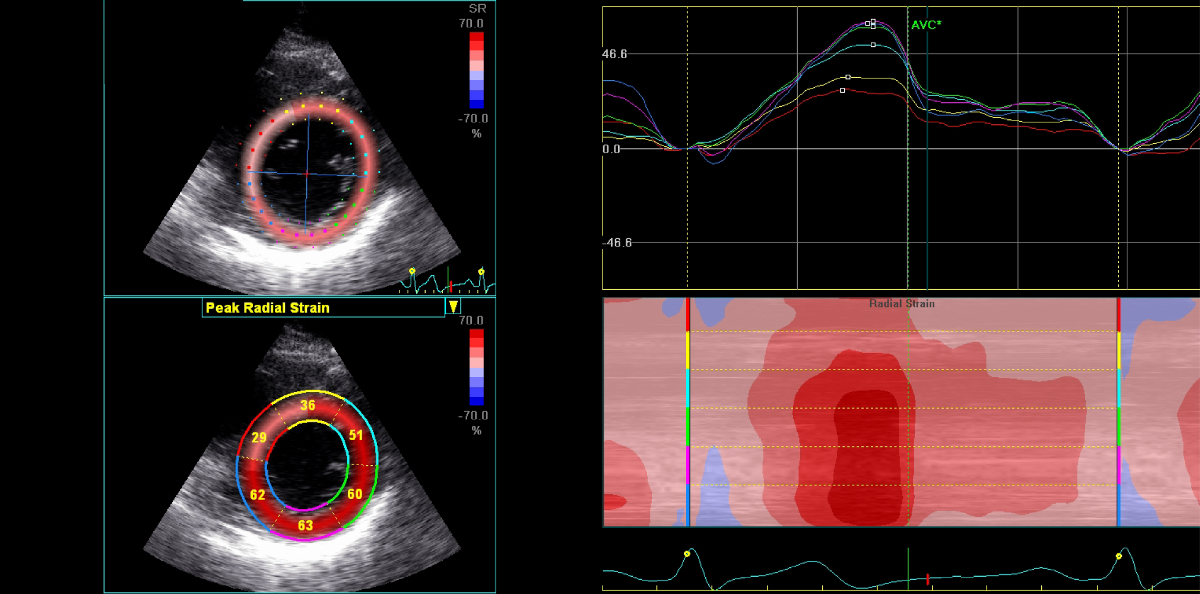Click the lower-left strain color scale bar
1200x594 pixels.
pos(477,368)
